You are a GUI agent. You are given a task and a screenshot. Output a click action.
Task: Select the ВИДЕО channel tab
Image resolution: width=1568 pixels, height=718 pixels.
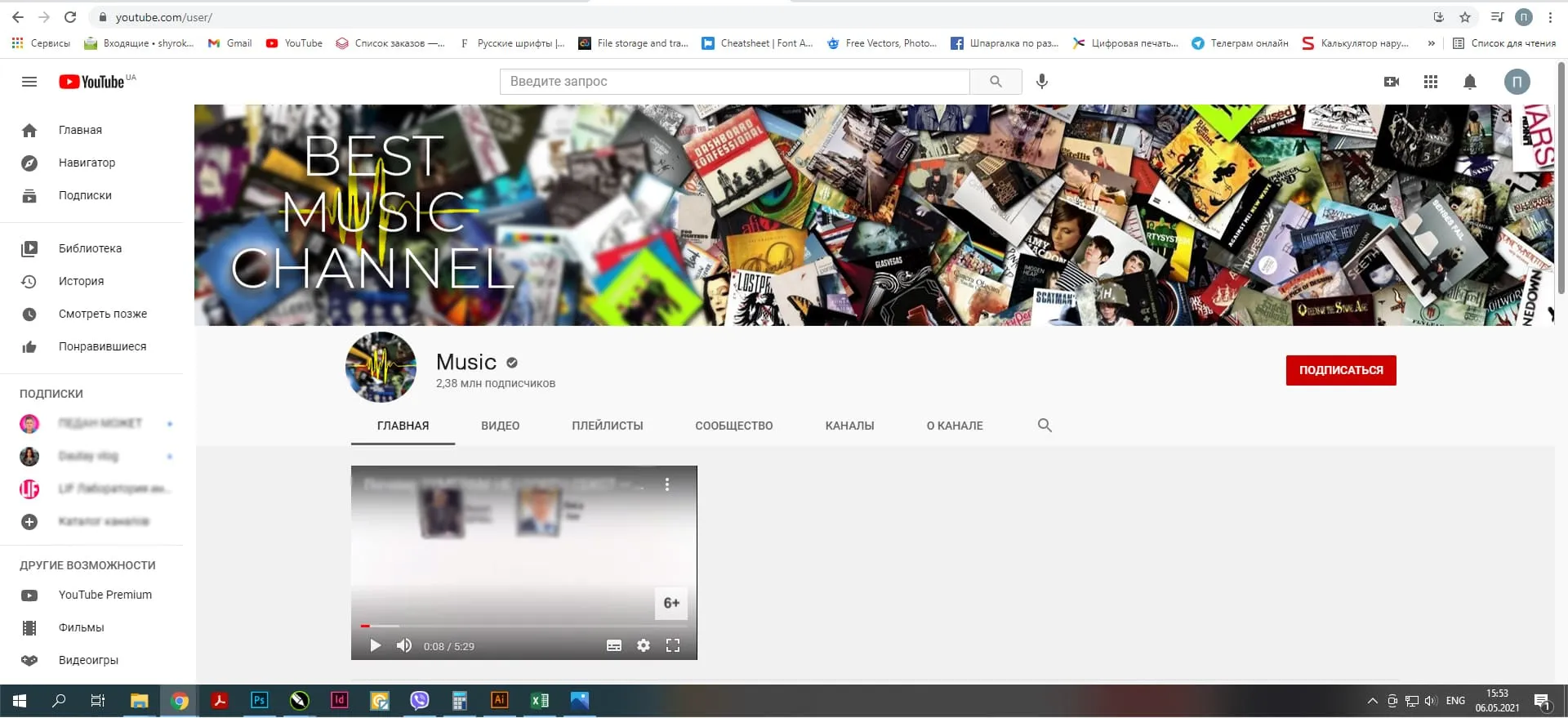coord(501,426)
